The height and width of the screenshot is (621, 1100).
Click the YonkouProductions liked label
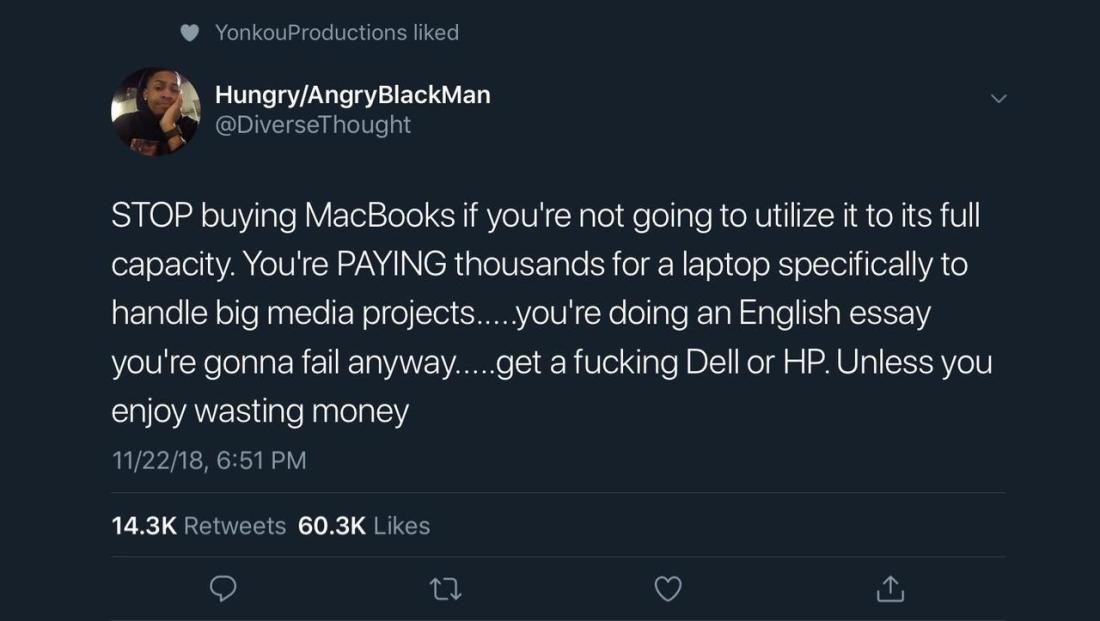coord(336,33)
